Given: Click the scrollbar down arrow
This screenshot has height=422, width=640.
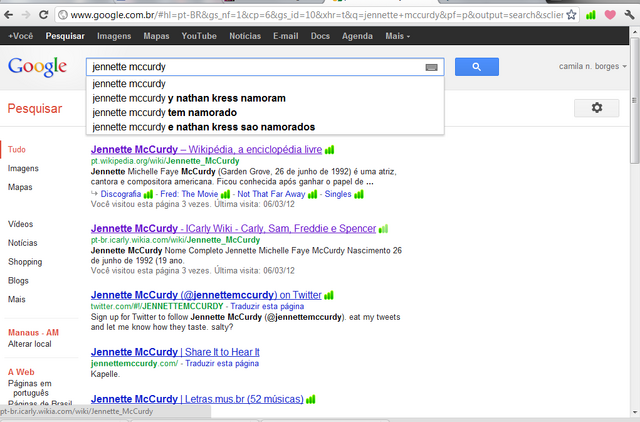Looking at the screenshot, I should (634, 412).
